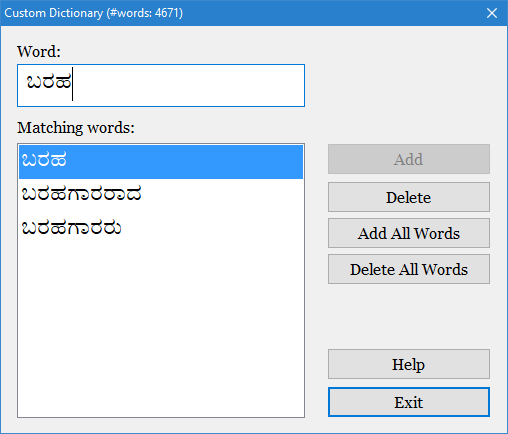Select the highlighted word ಬರಹ in list
The height and width of the screenshot is (434, 508).
(x=161, y=162)
